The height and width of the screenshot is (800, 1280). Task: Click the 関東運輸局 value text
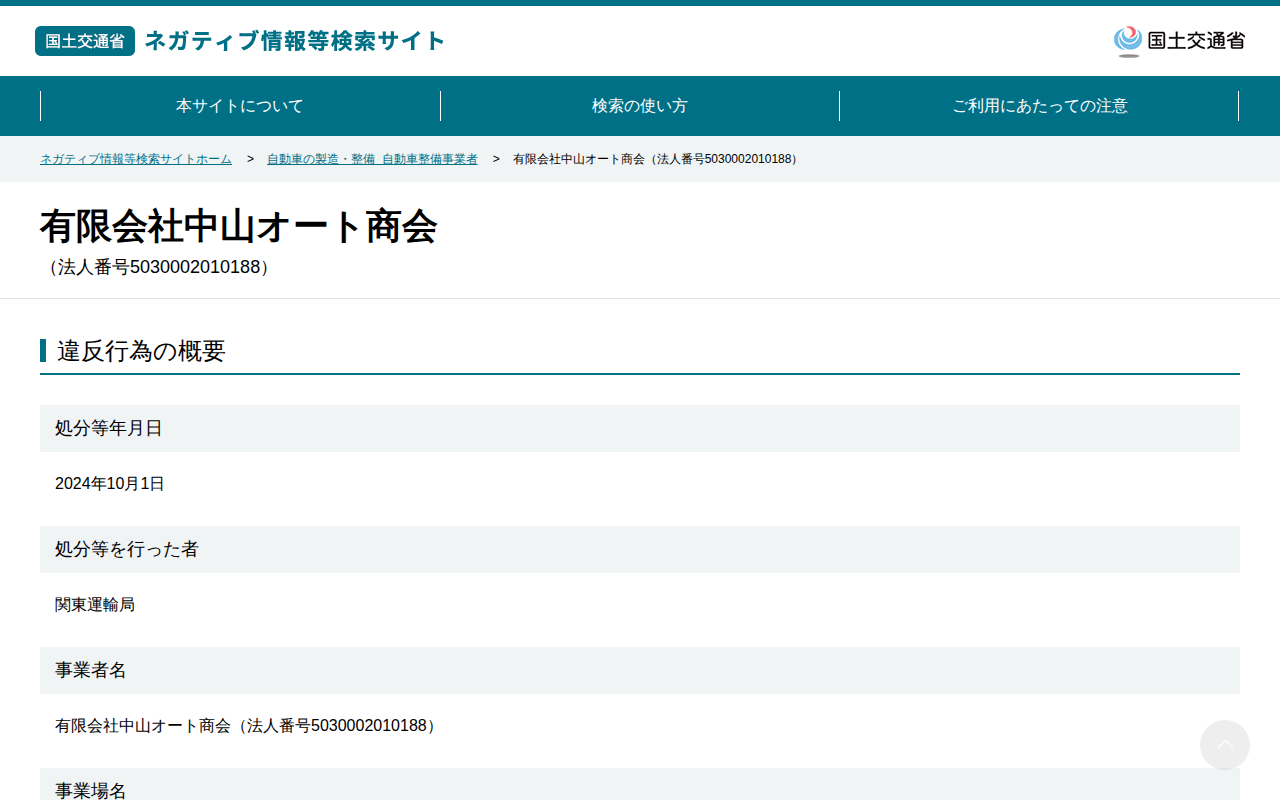[95, 605]
